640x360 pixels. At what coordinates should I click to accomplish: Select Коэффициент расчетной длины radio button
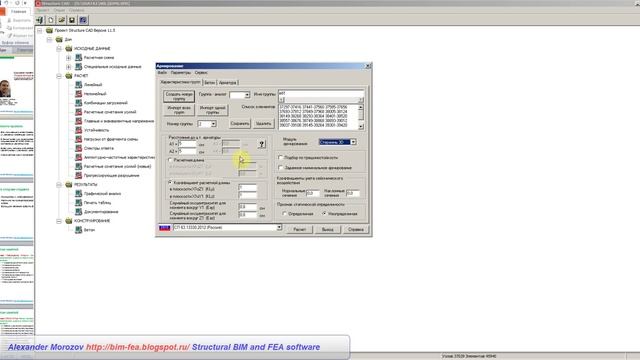point(171,183)
